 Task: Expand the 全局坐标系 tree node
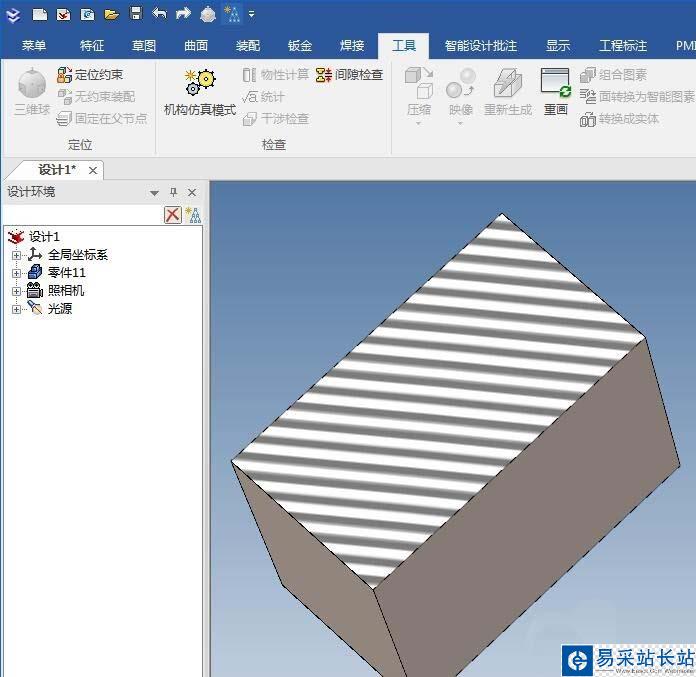click(x=16, y=255)
